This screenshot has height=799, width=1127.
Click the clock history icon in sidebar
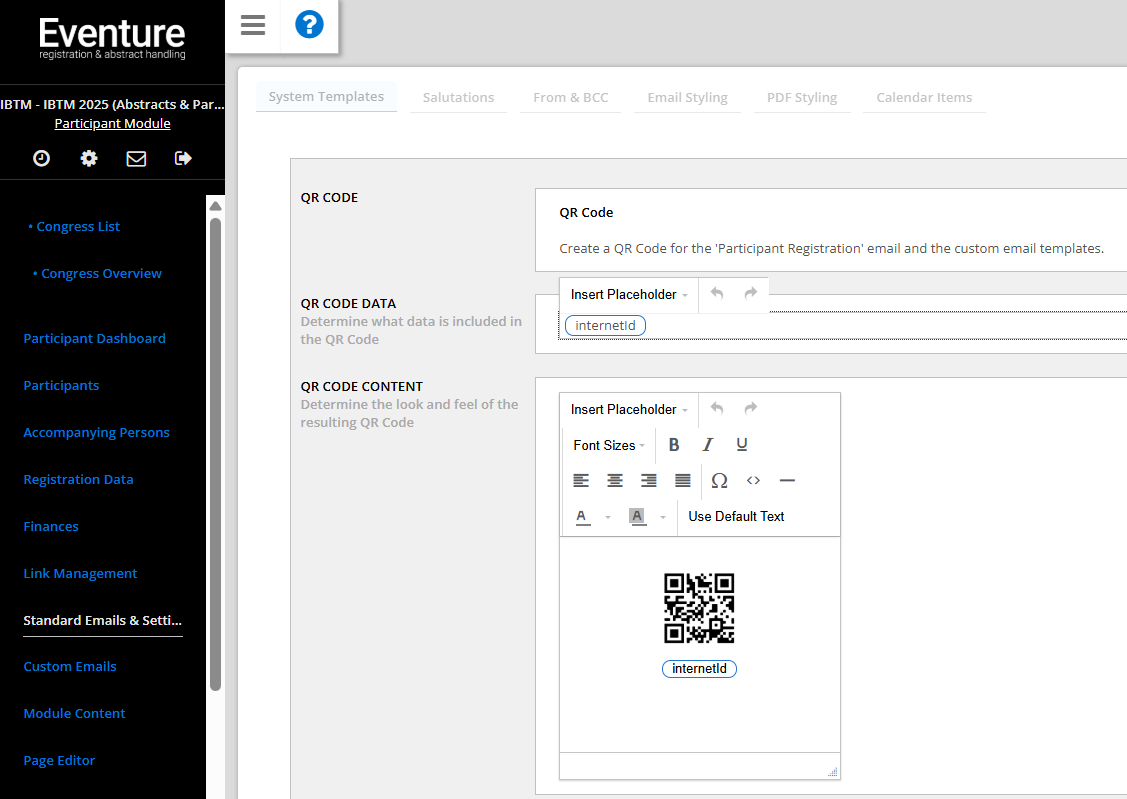41,158
